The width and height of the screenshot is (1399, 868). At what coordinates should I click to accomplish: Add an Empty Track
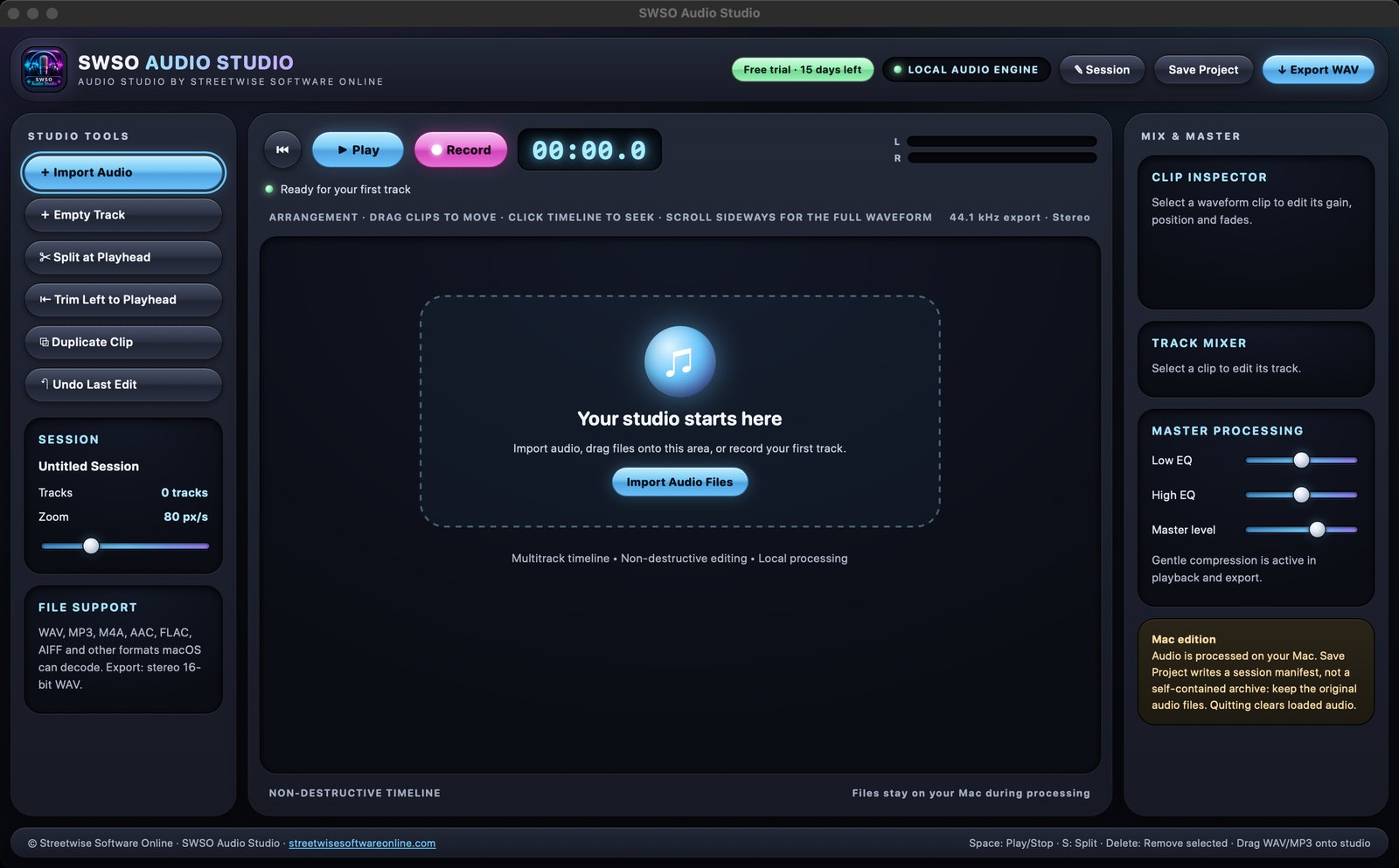[x=123, y=215]
